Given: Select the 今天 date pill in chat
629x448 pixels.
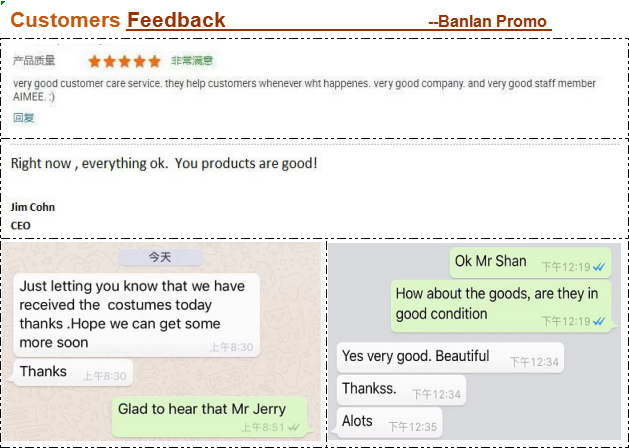Looking at the screenshot, I should coord(160,257).
